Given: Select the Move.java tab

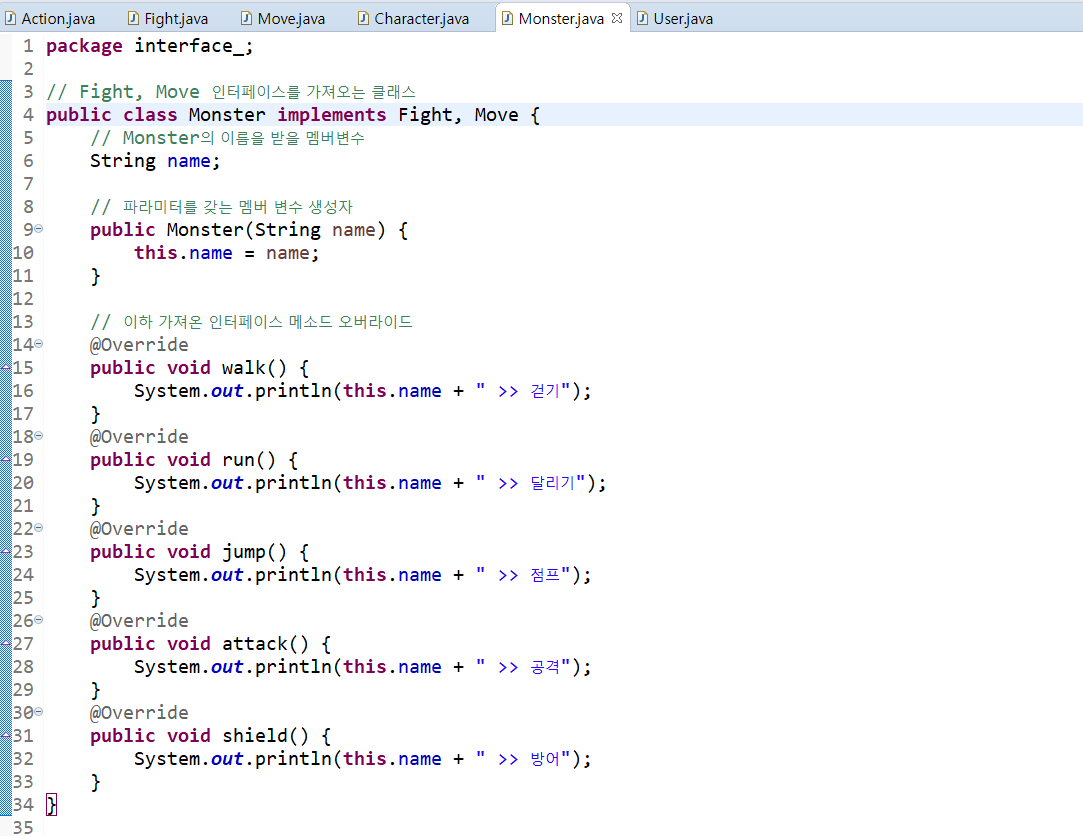Looking at the screenshot, I should click(283, 19).
